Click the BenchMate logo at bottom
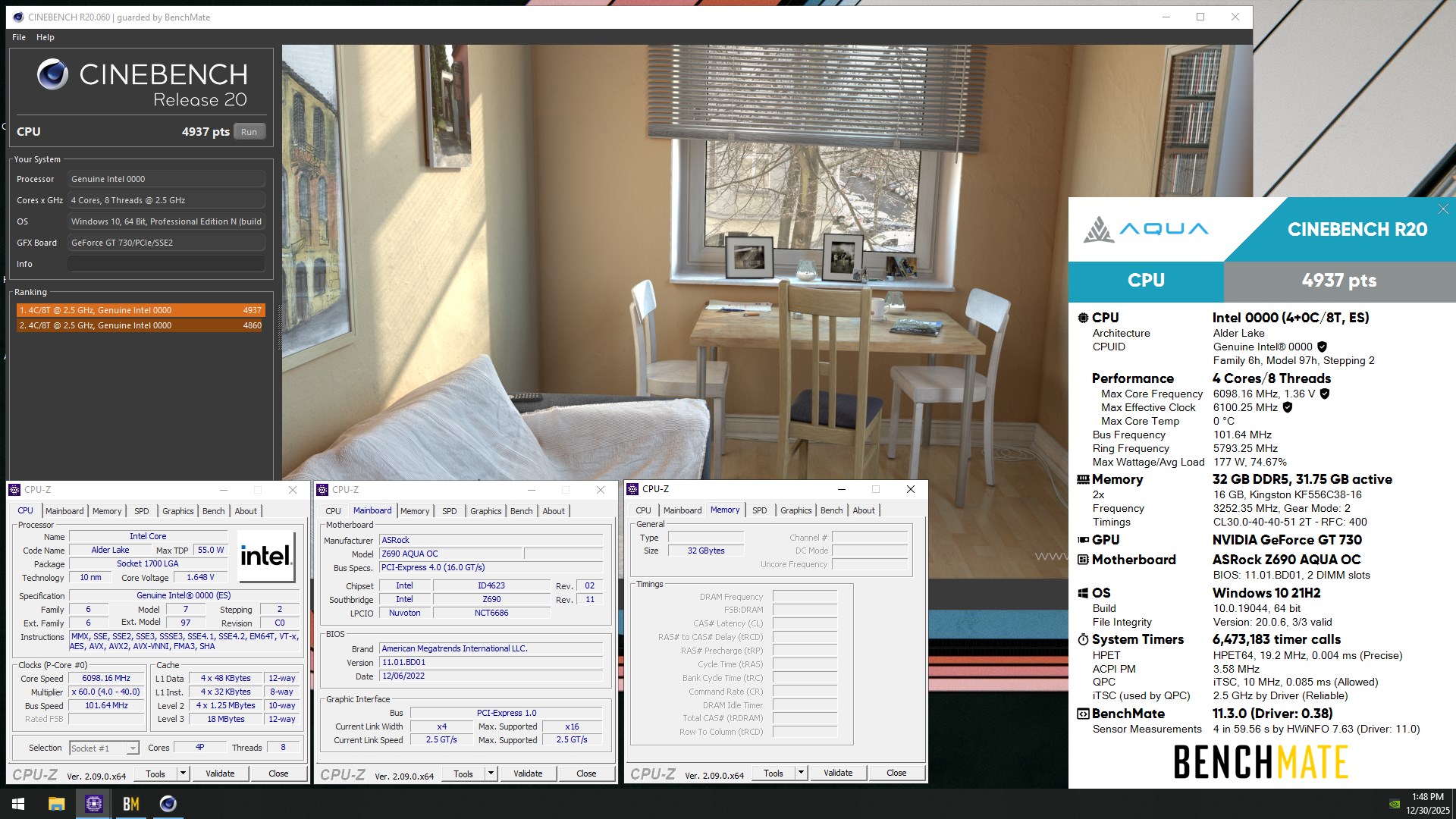Image resolution: width=1456 pixels, height=819 pixels. pyautogui.click(x=1261, y=762)
